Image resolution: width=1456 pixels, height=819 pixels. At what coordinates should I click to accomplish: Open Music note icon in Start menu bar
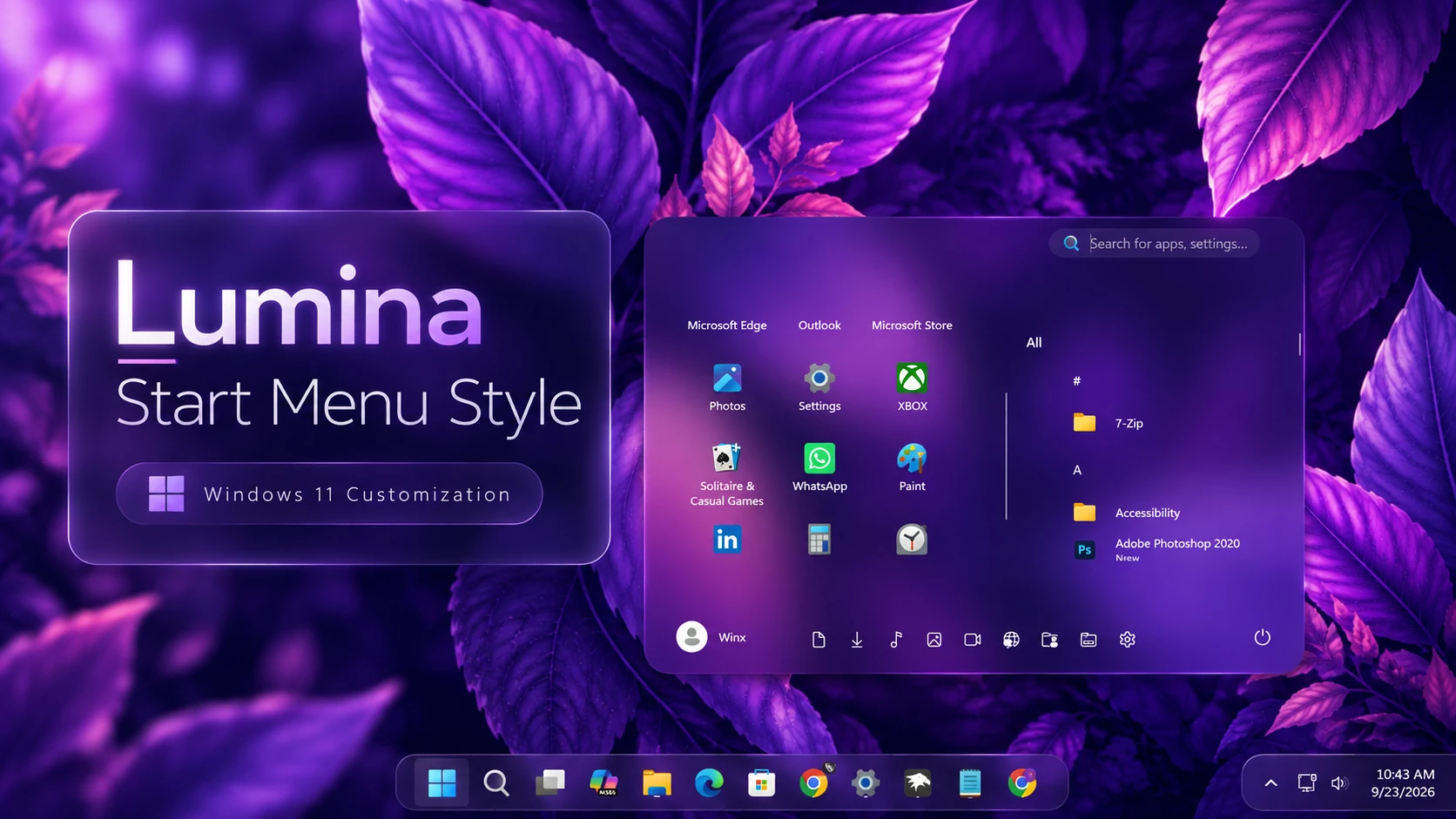pos(896,640)
